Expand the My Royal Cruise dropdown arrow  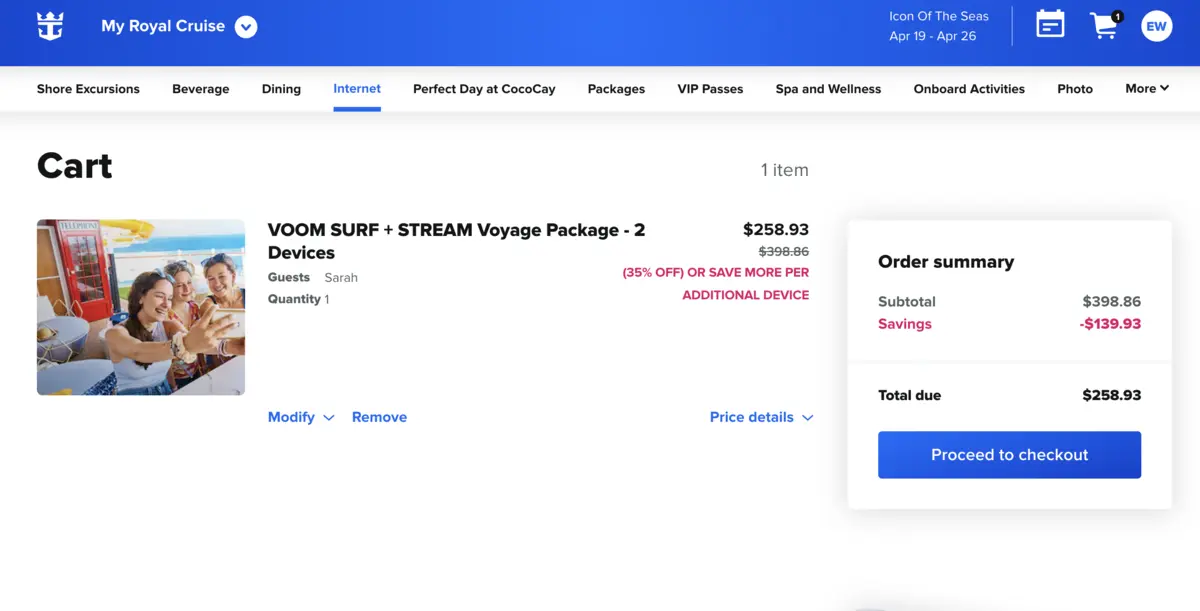(246, 27)
